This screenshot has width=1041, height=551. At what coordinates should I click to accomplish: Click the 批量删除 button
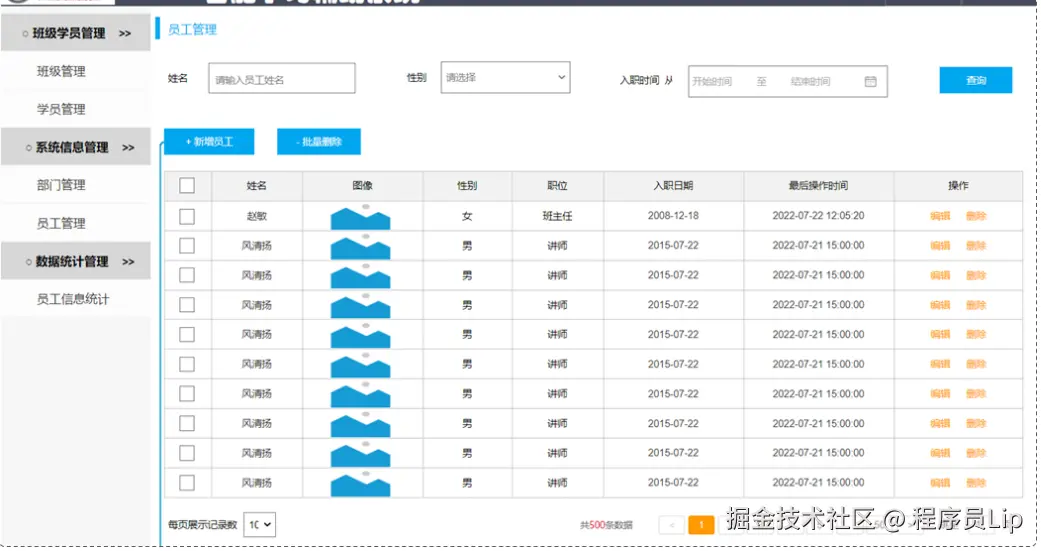(319, 141)
